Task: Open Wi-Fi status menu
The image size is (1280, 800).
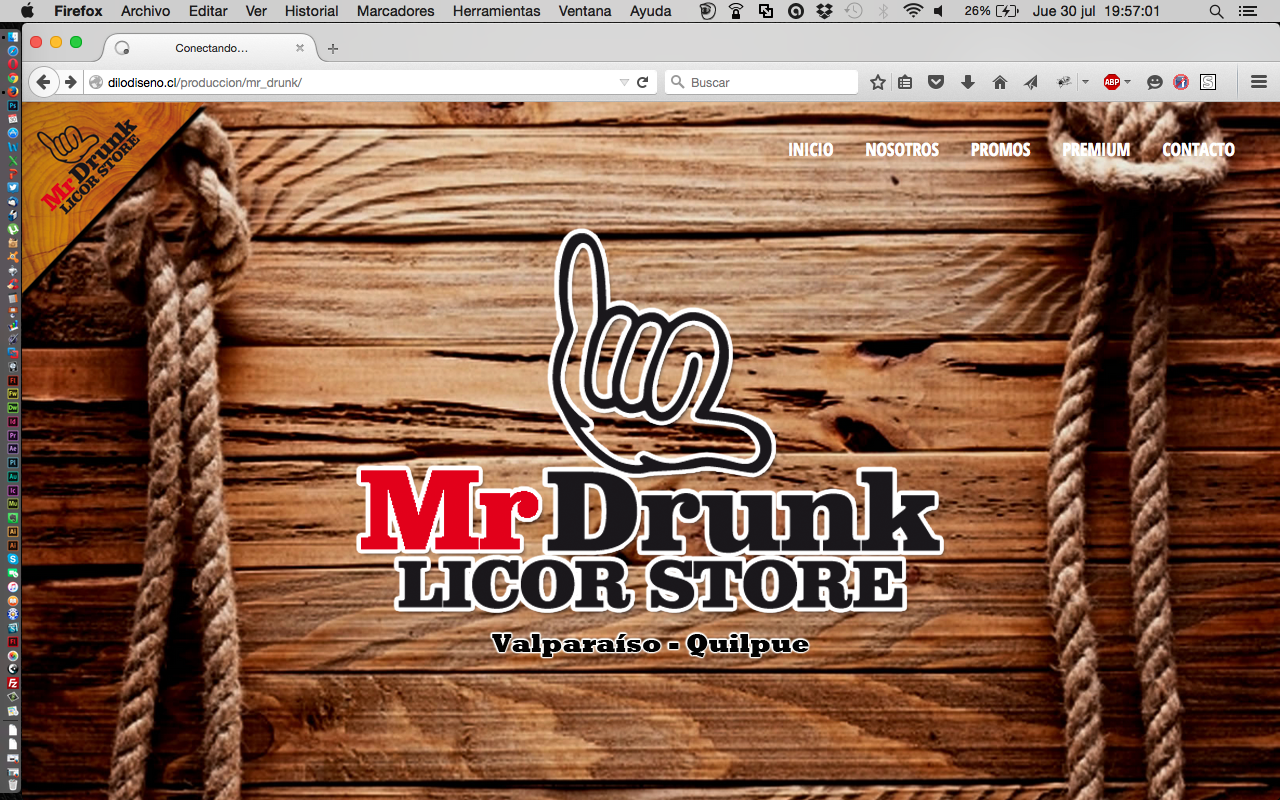Action: [912, 11]
